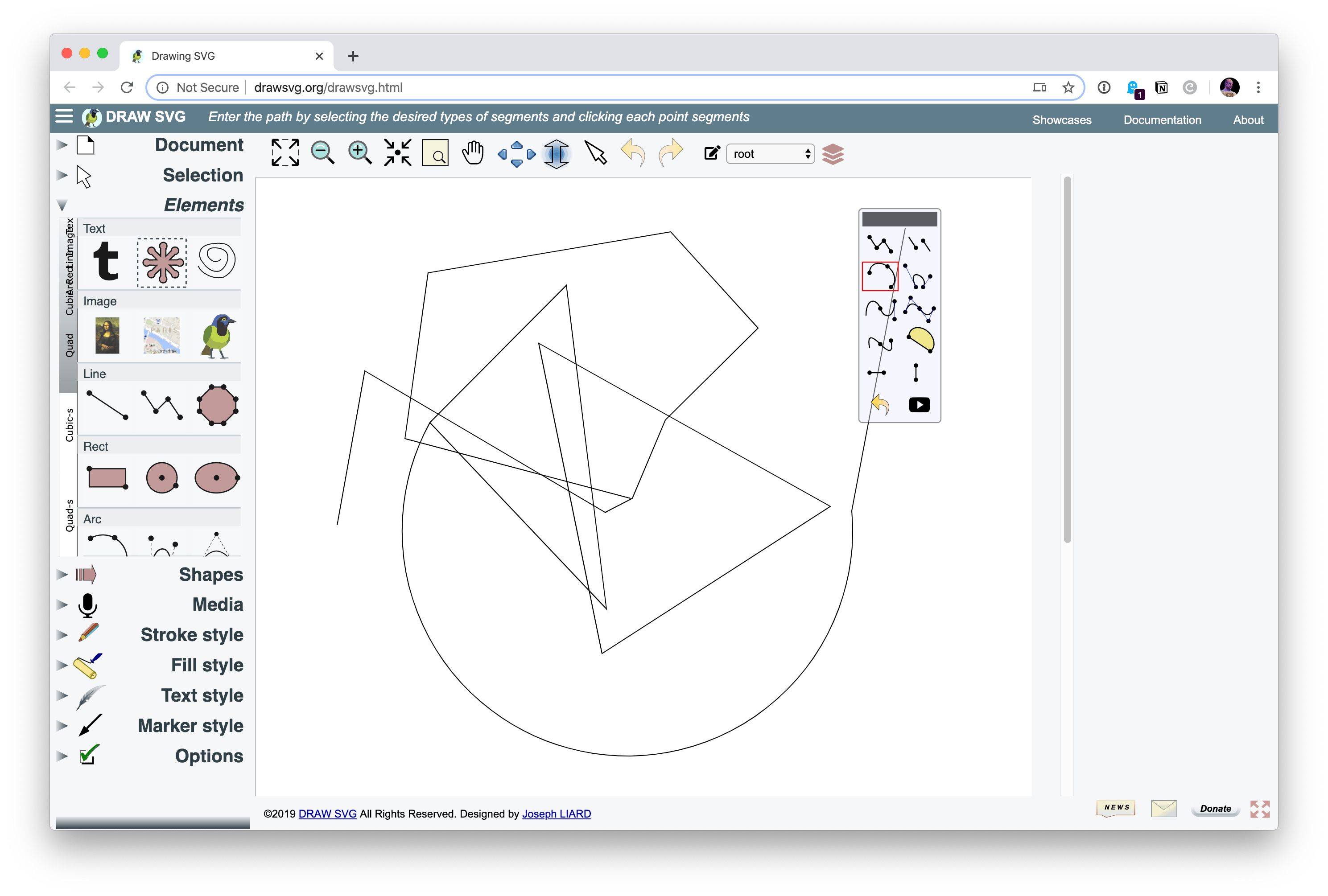Open the root layer dropdown
Screen dimensions: 1328x896
[770, 154]
